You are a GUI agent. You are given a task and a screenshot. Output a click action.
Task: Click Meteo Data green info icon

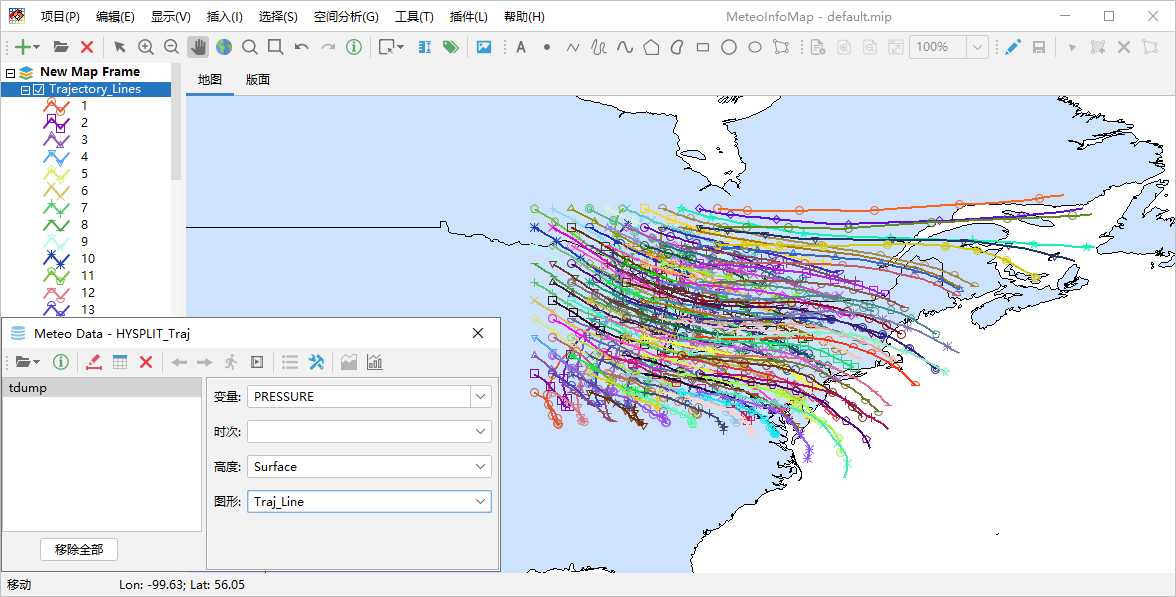tap(61, 362)
